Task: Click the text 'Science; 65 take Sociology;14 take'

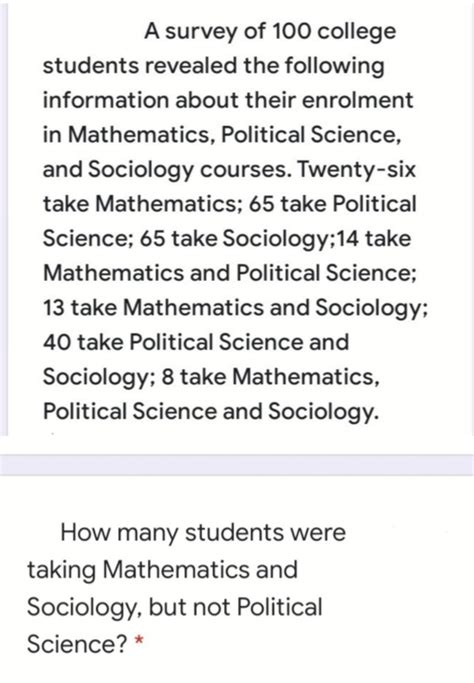Action: 227,239
